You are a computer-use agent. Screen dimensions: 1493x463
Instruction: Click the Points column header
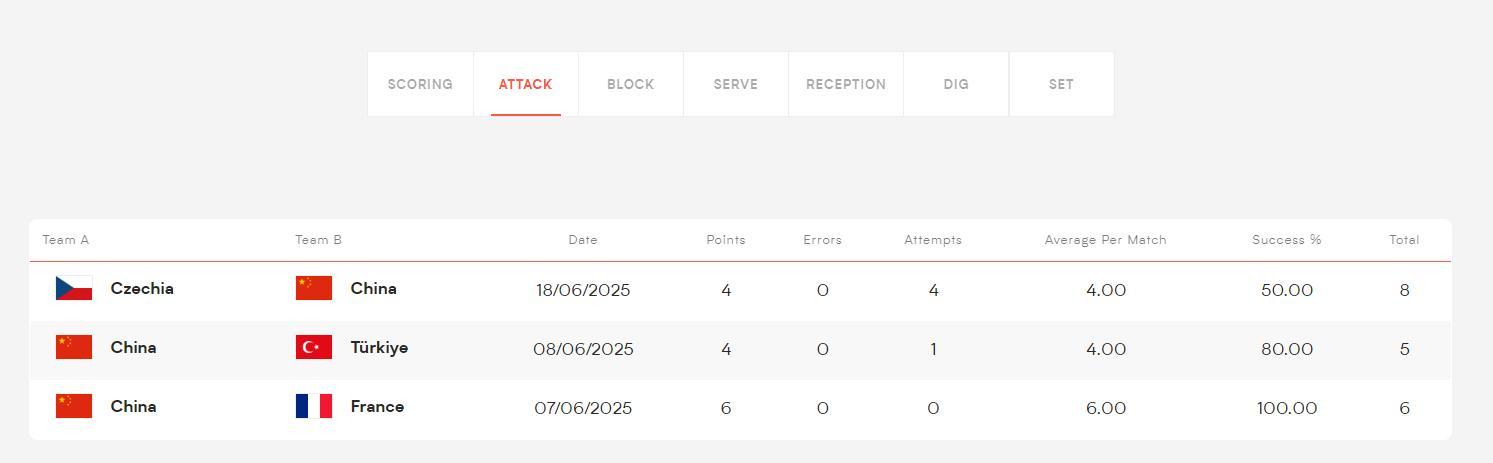725,240
